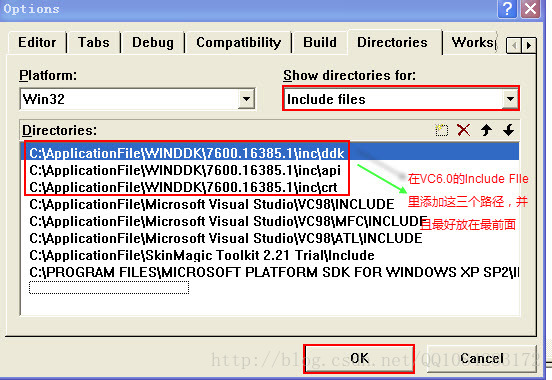552x380 pixels.
Task: Select the VC98\MFC\INCLUDE directory entry
Action: [270, 221]
